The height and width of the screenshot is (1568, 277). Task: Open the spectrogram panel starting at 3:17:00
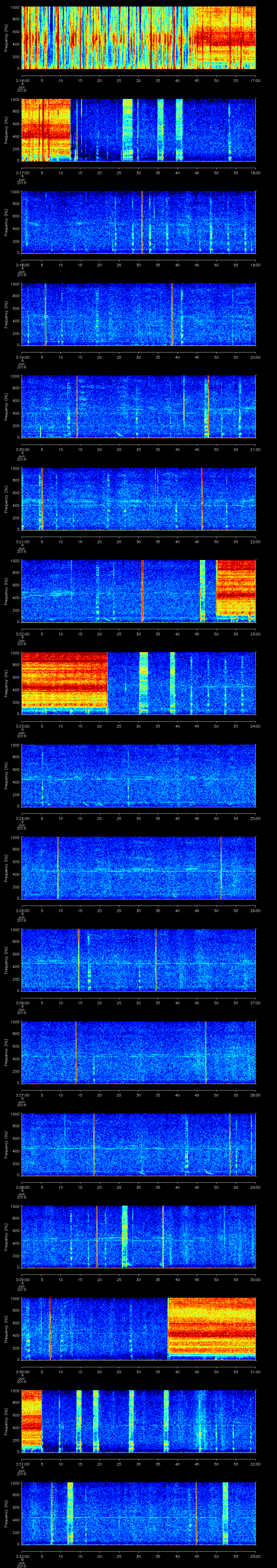[138, 130]
